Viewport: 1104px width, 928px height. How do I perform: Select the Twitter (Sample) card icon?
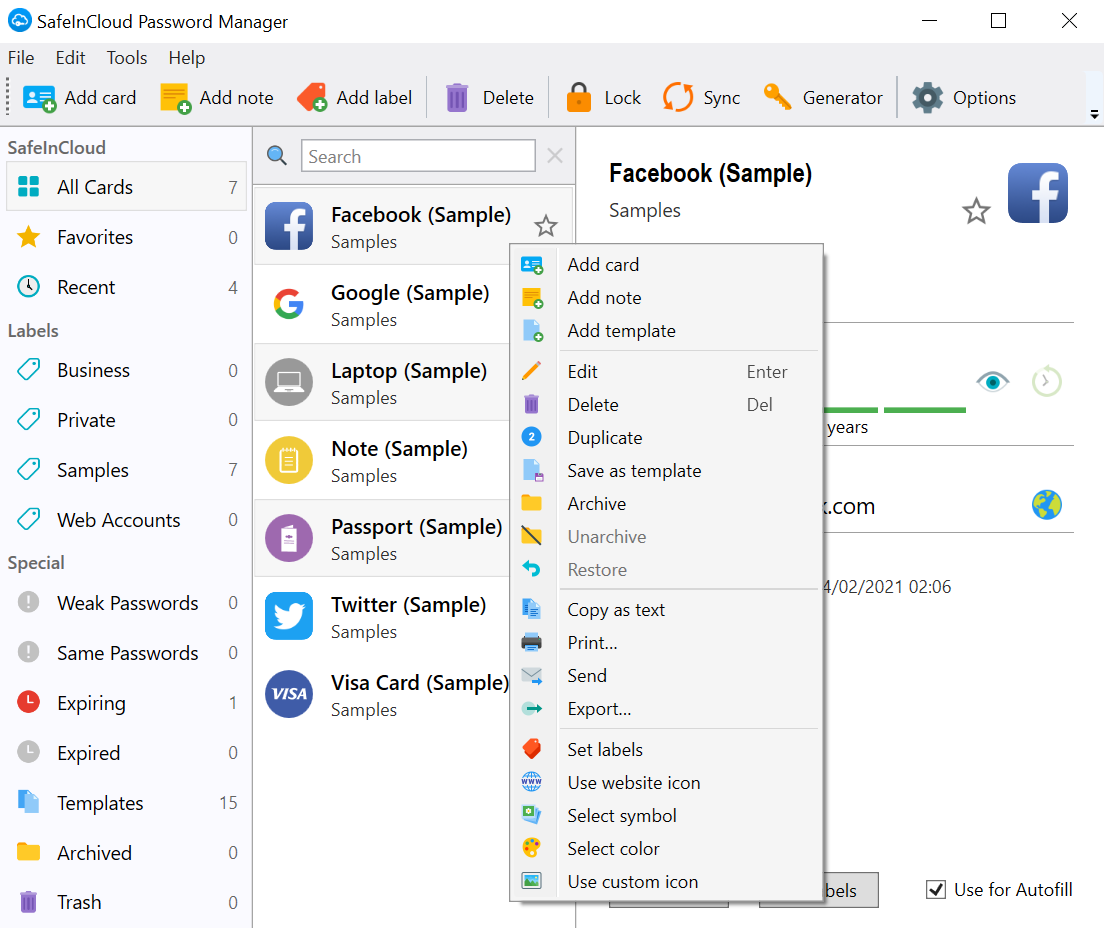289,616
